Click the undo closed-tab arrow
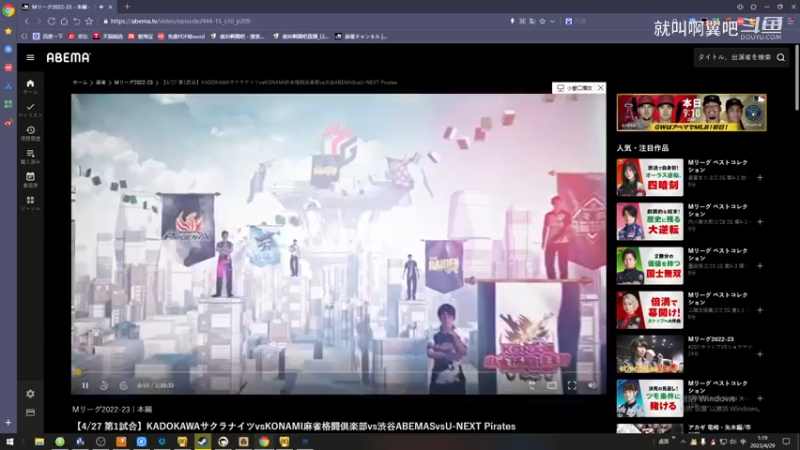800x450 pixels. (77, 21)
